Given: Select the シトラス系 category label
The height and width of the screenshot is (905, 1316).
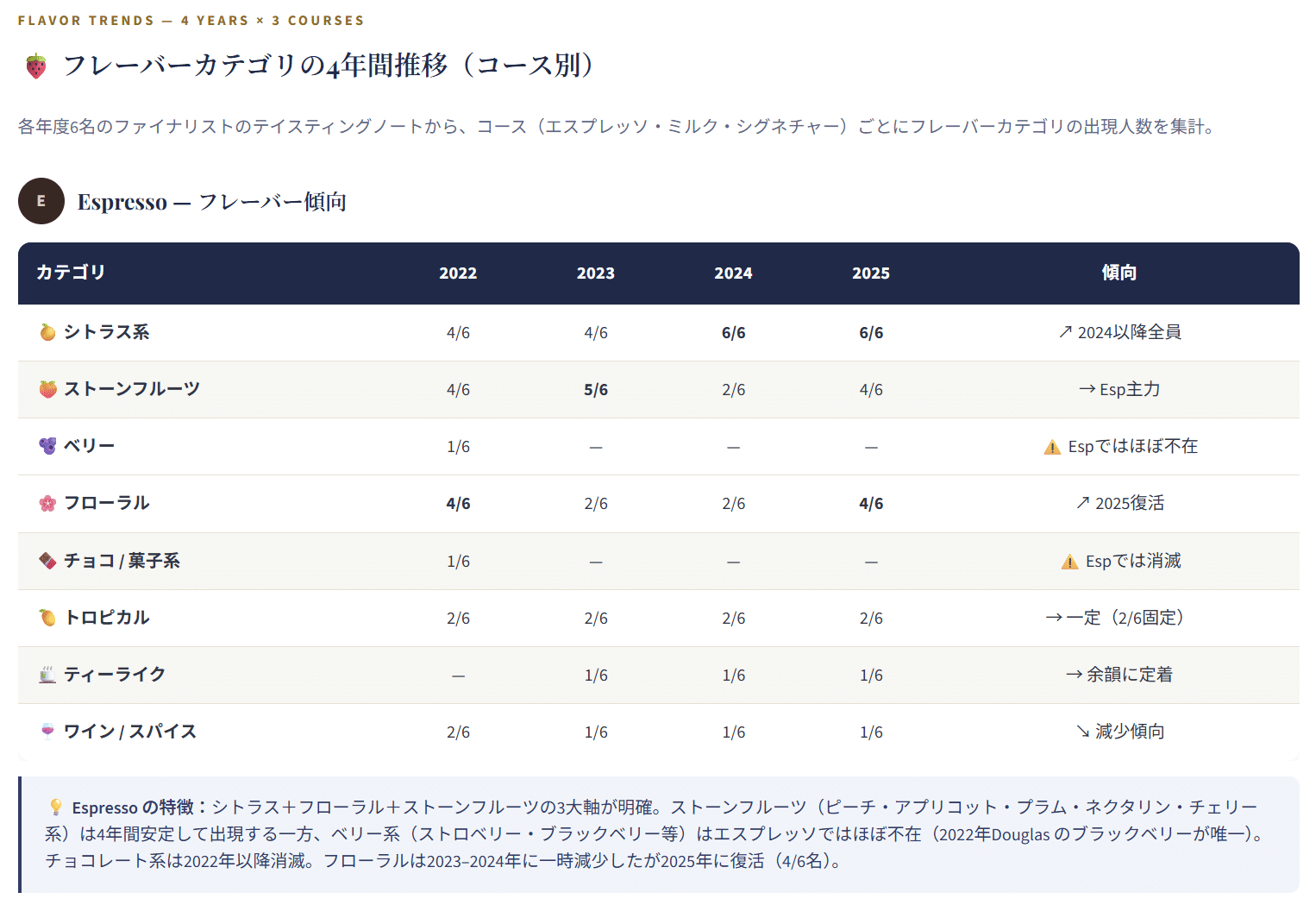Looking at the screenshot, I should (106, 332).
